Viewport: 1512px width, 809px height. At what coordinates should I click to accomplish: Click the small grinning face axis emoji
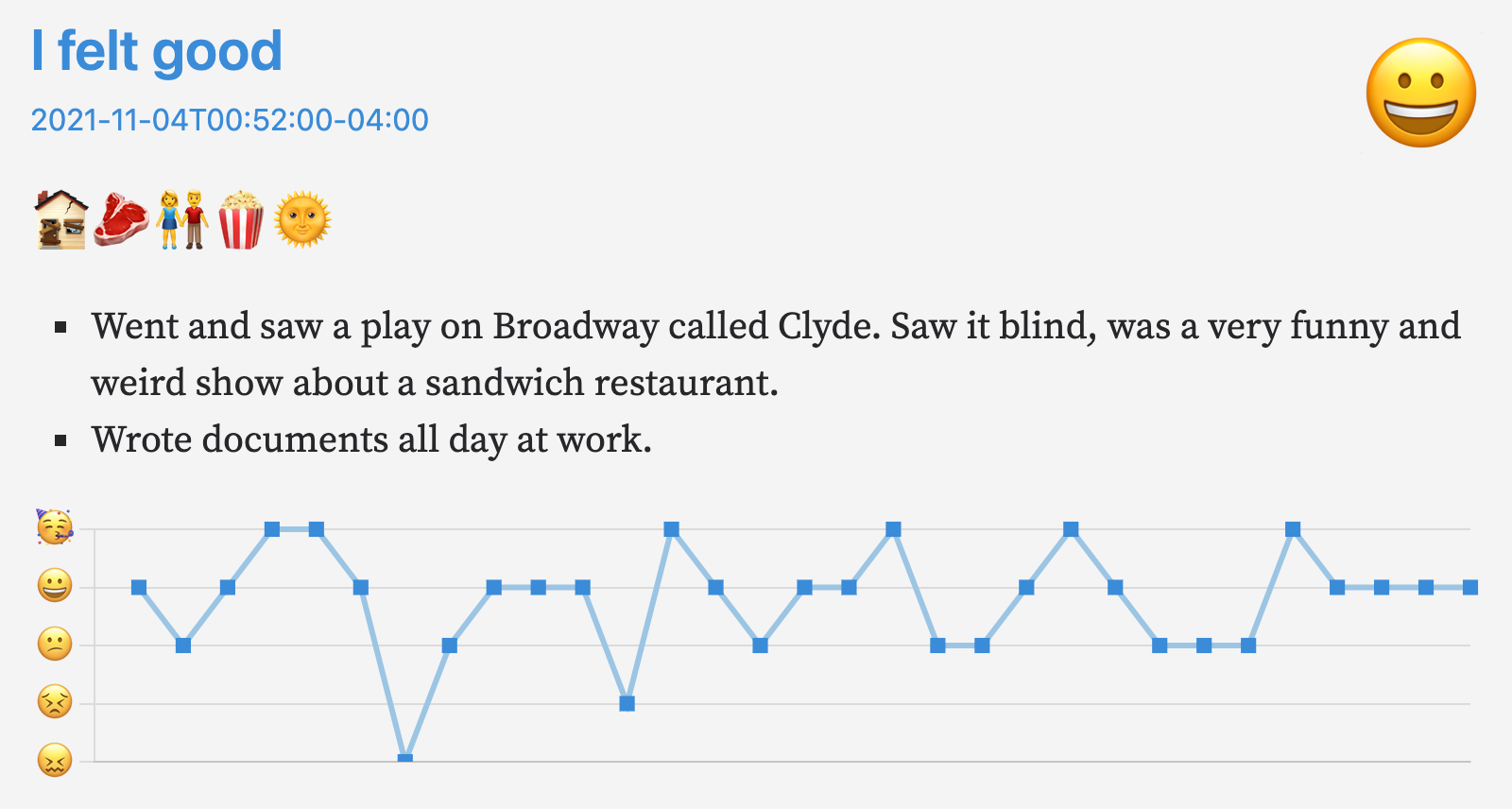(x=55, y=586)
